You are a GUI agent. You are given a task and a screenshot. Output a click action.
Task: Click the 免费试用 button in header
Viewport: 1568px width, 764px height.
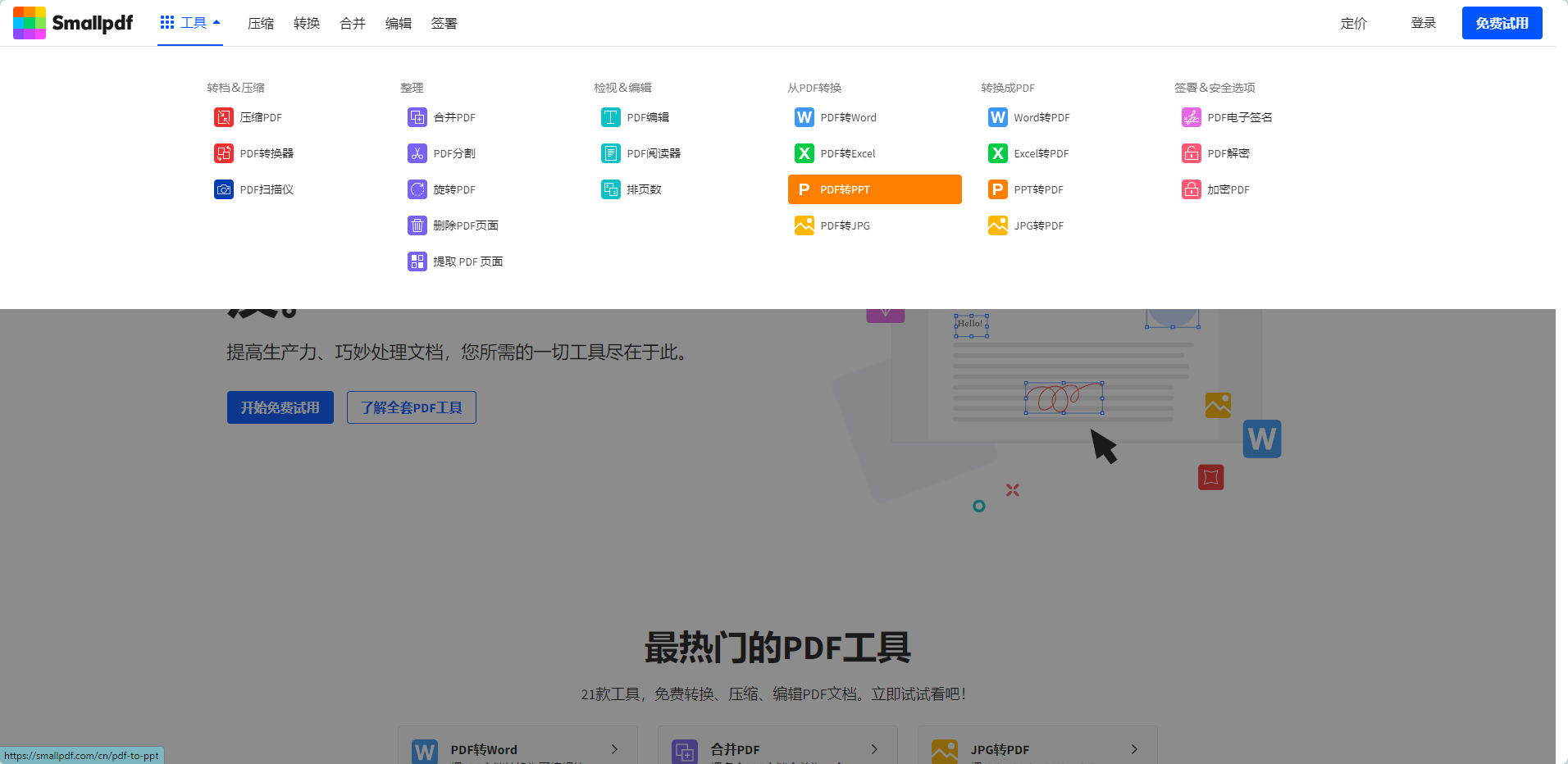coord(1502,23)
